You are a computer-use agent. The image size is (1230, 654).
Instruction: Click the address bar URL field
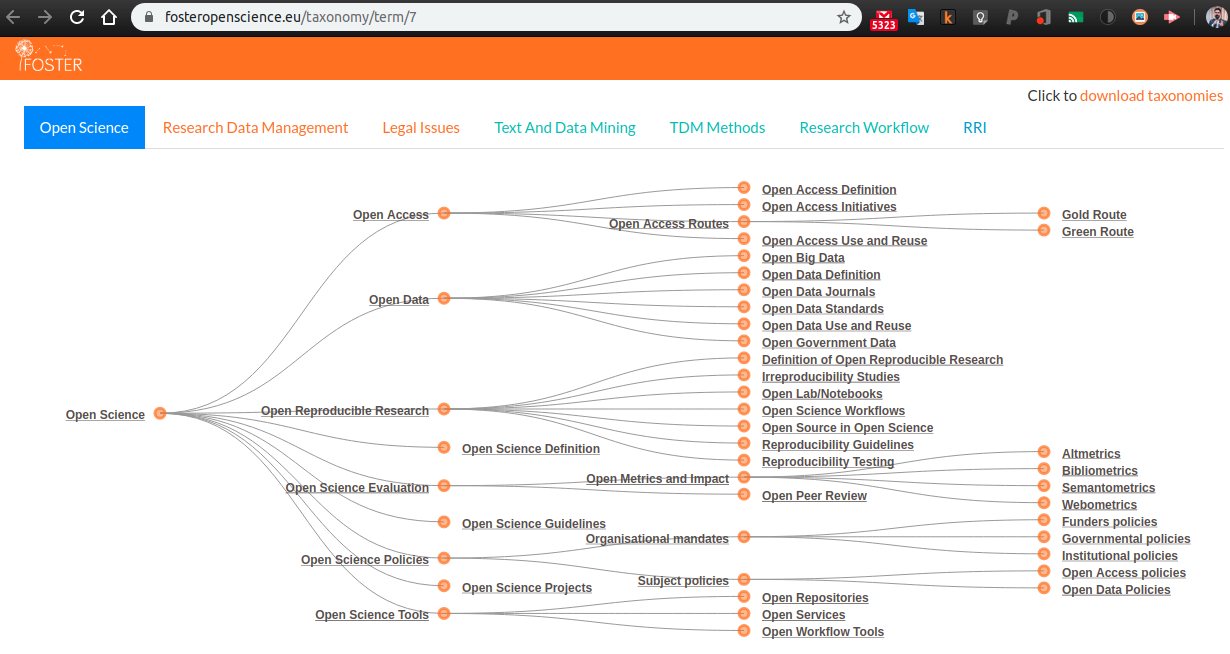point(480,17)
